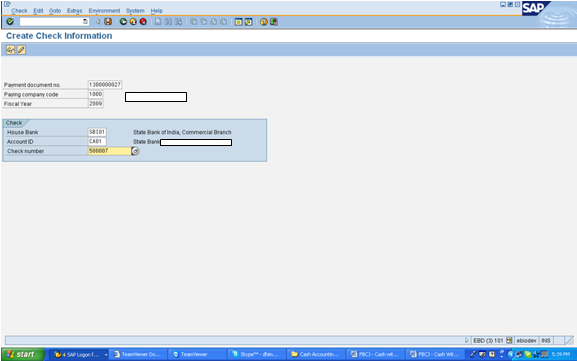Click the system tray clock showing 5:39 PM
Image resolution: width=577 pixels, height=361 pixels.
click(x=560, y=354)
